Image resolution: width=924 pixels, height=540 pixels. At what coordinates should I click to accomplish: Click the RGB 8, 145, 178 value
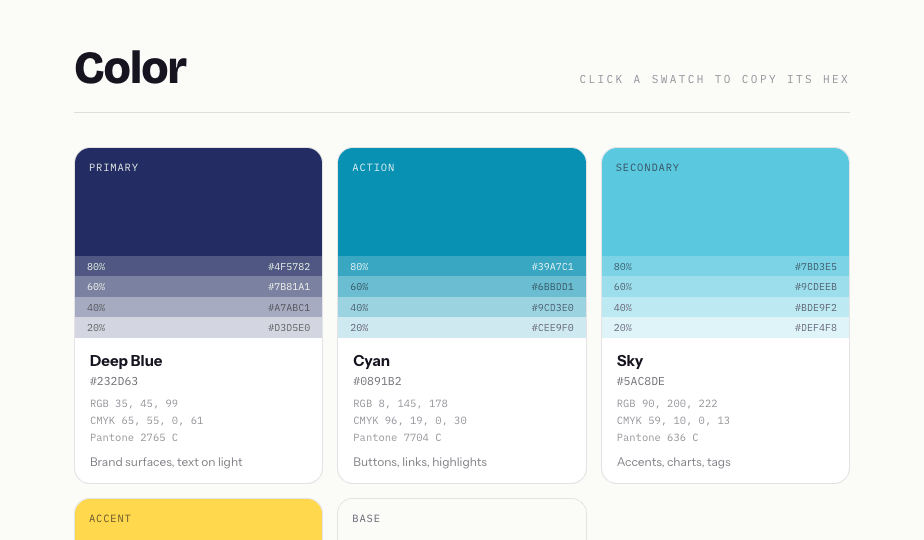[x=400, y=403]
